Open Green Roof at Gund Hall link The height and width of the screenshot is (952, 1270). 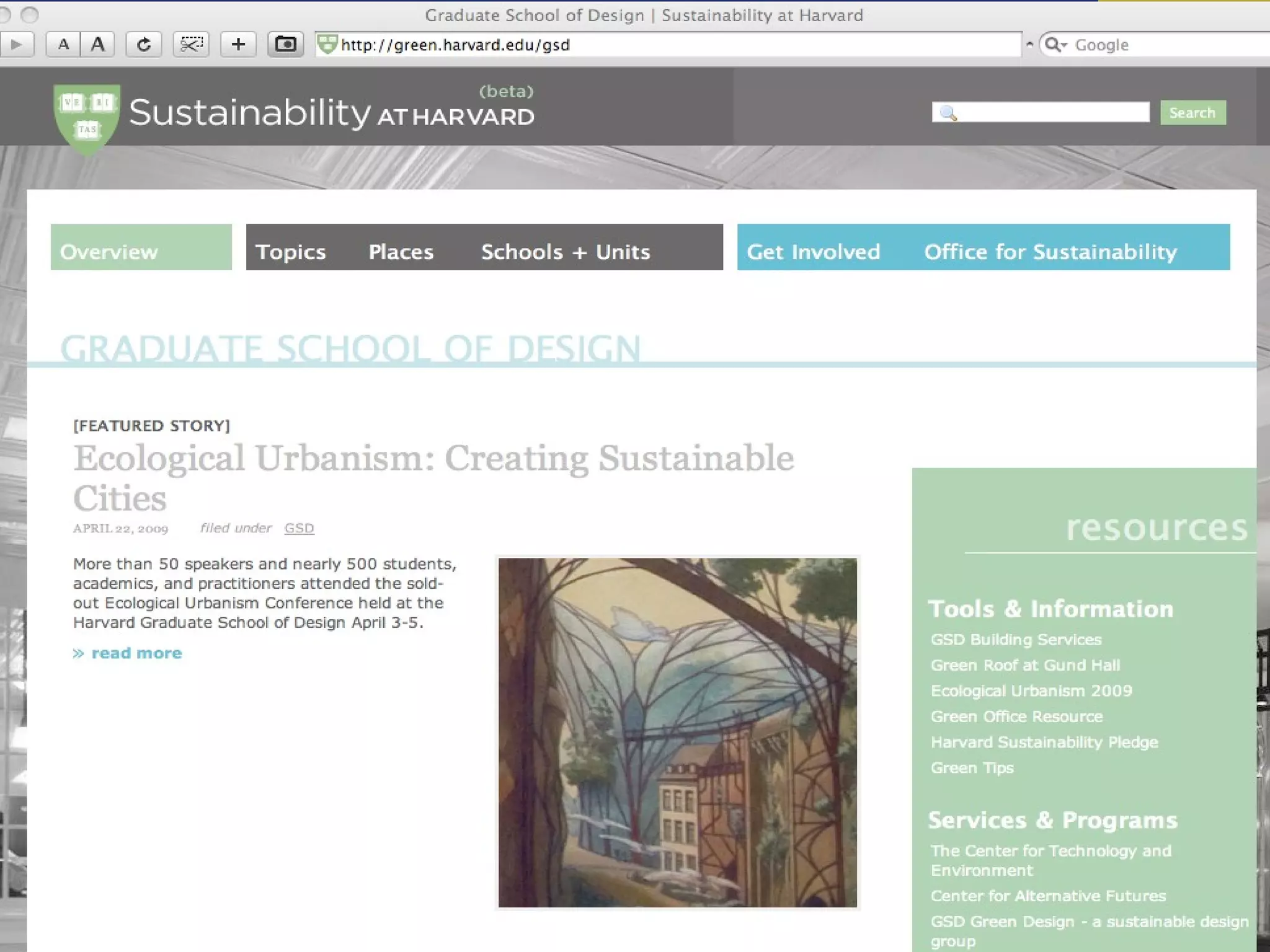(x=1025, y=665)
